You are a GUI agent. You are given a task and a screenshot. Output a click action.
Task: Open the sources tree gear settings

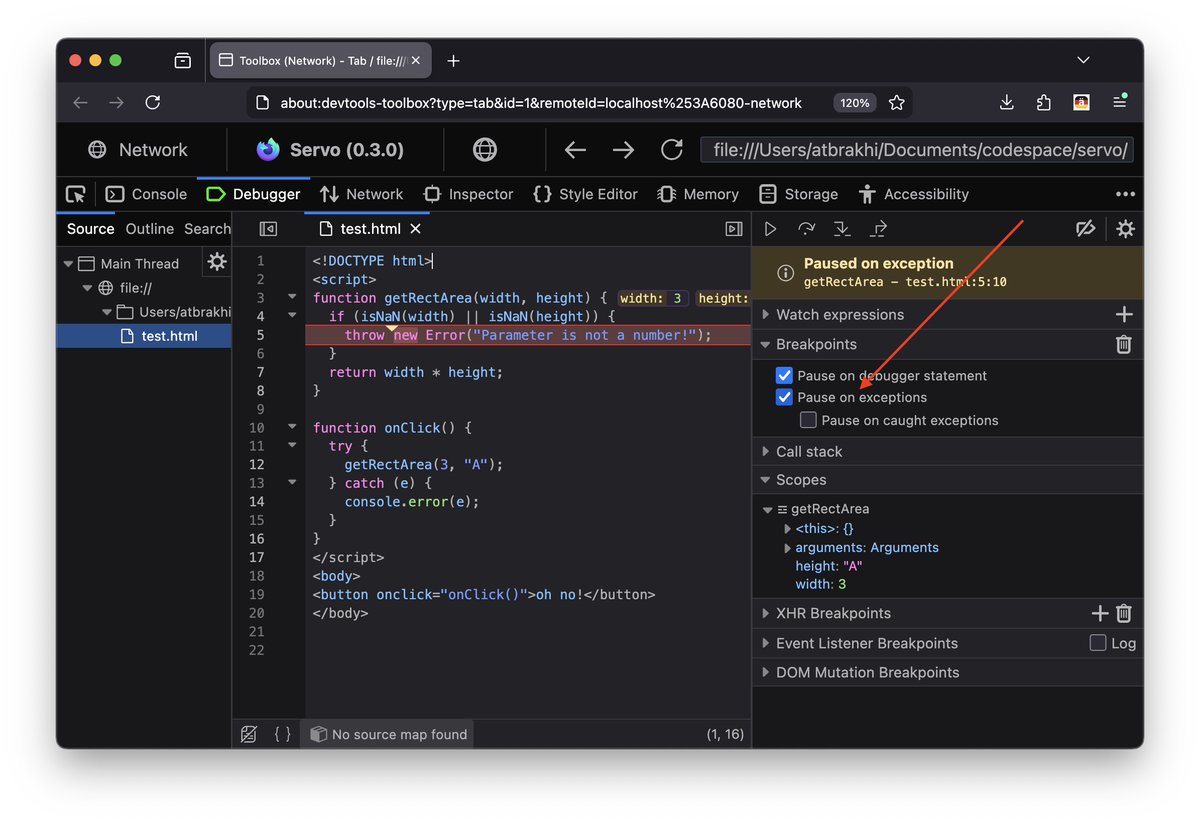coord(217,262)
